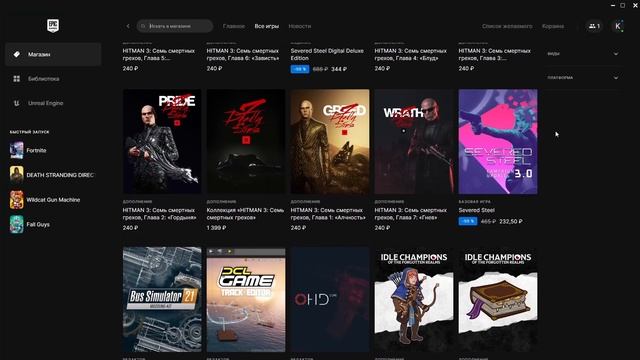Open the Библиотека library section

(x=53, y=79)
